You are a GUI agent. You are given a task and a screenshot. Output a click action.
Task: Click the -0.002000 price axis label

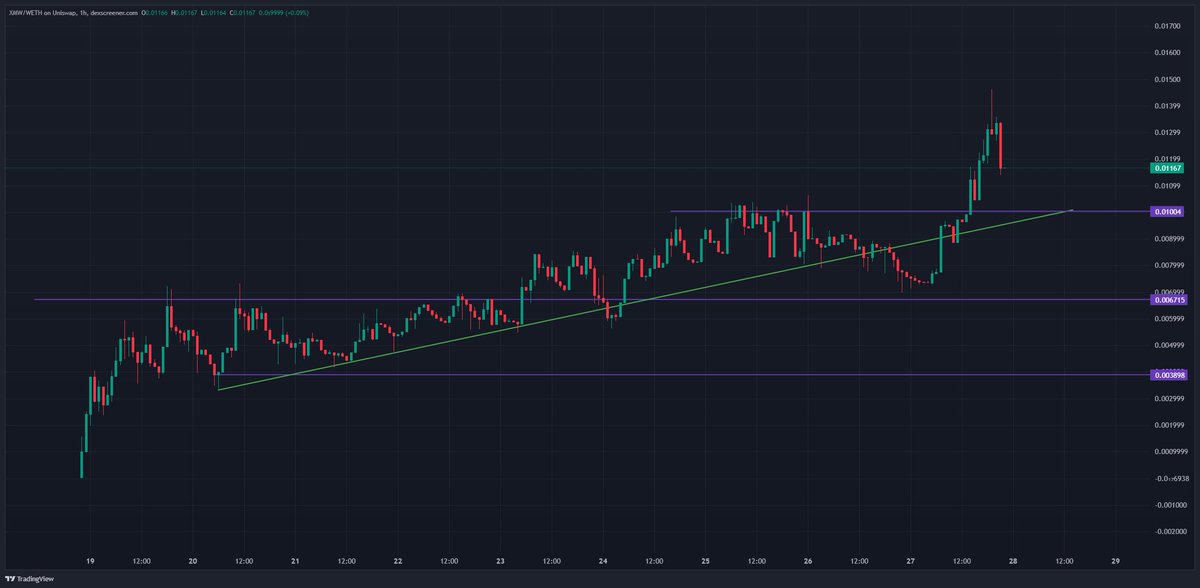tap(1169, 532)
